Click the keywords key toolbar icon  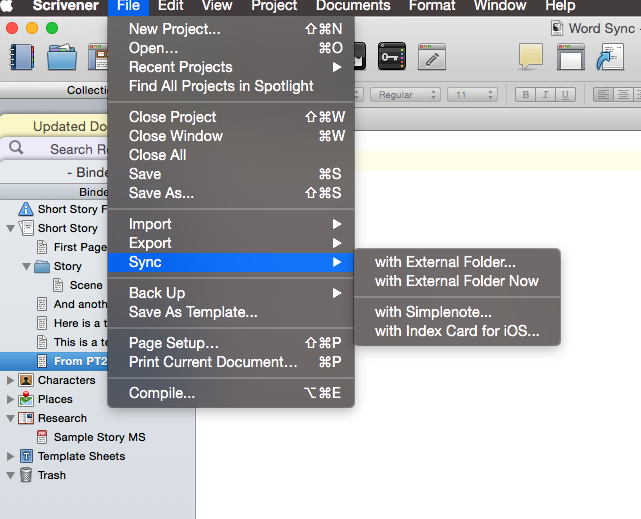(392, 56)
